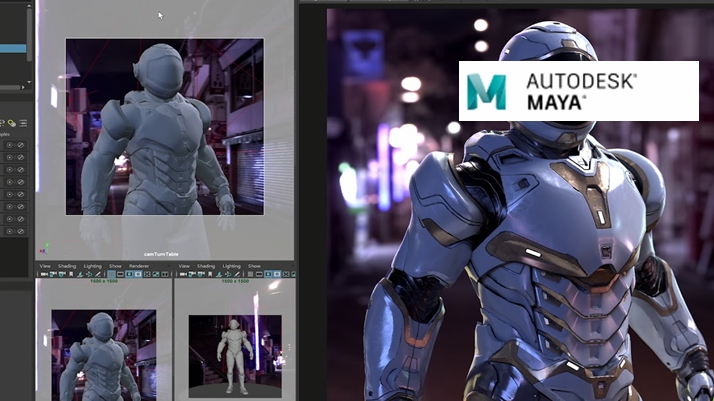This screenshot has height=401, width=714.
Task: Click the vertical scrollbar of the left sidebar list
Action: pyautogui.click(x=30, y=34)
